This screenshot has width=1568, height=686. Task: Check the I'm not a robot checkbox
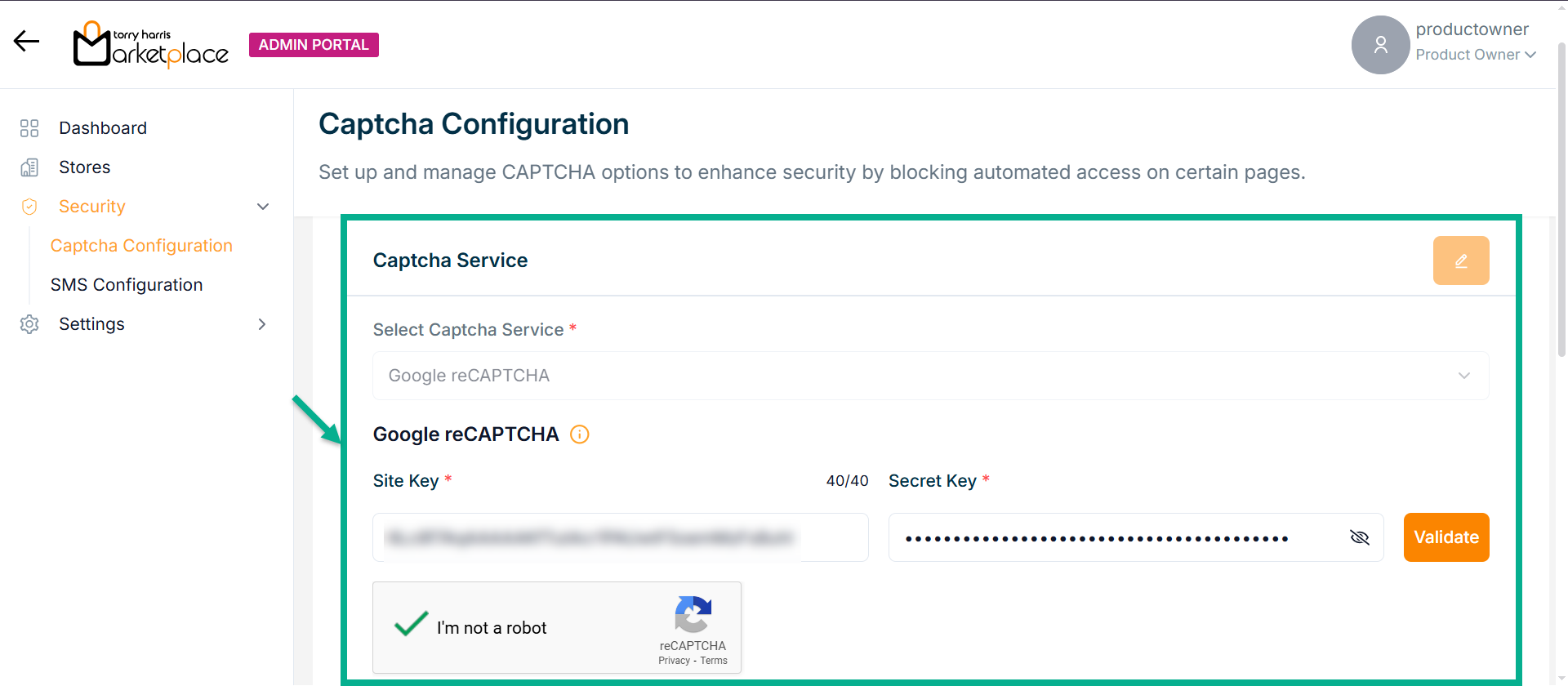click(x=411, y=626)
